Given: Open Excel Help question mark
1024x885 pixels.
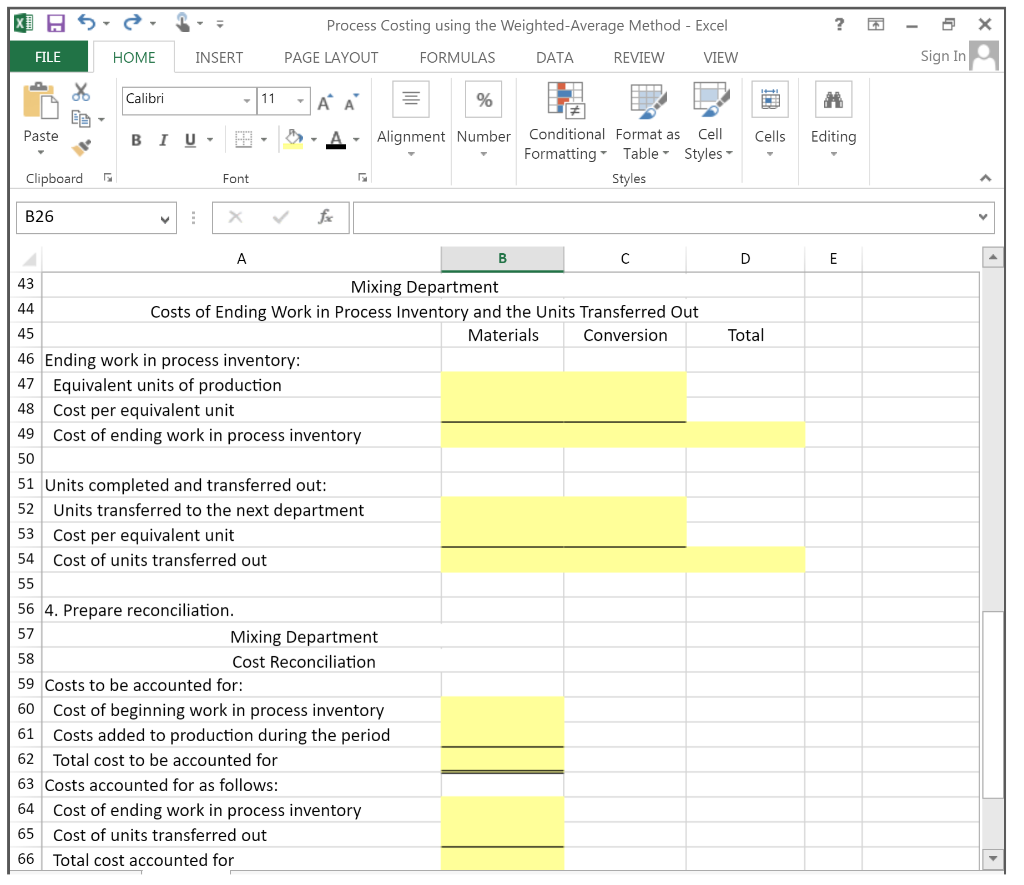Looking at the screenshot, I should [839, 25].
